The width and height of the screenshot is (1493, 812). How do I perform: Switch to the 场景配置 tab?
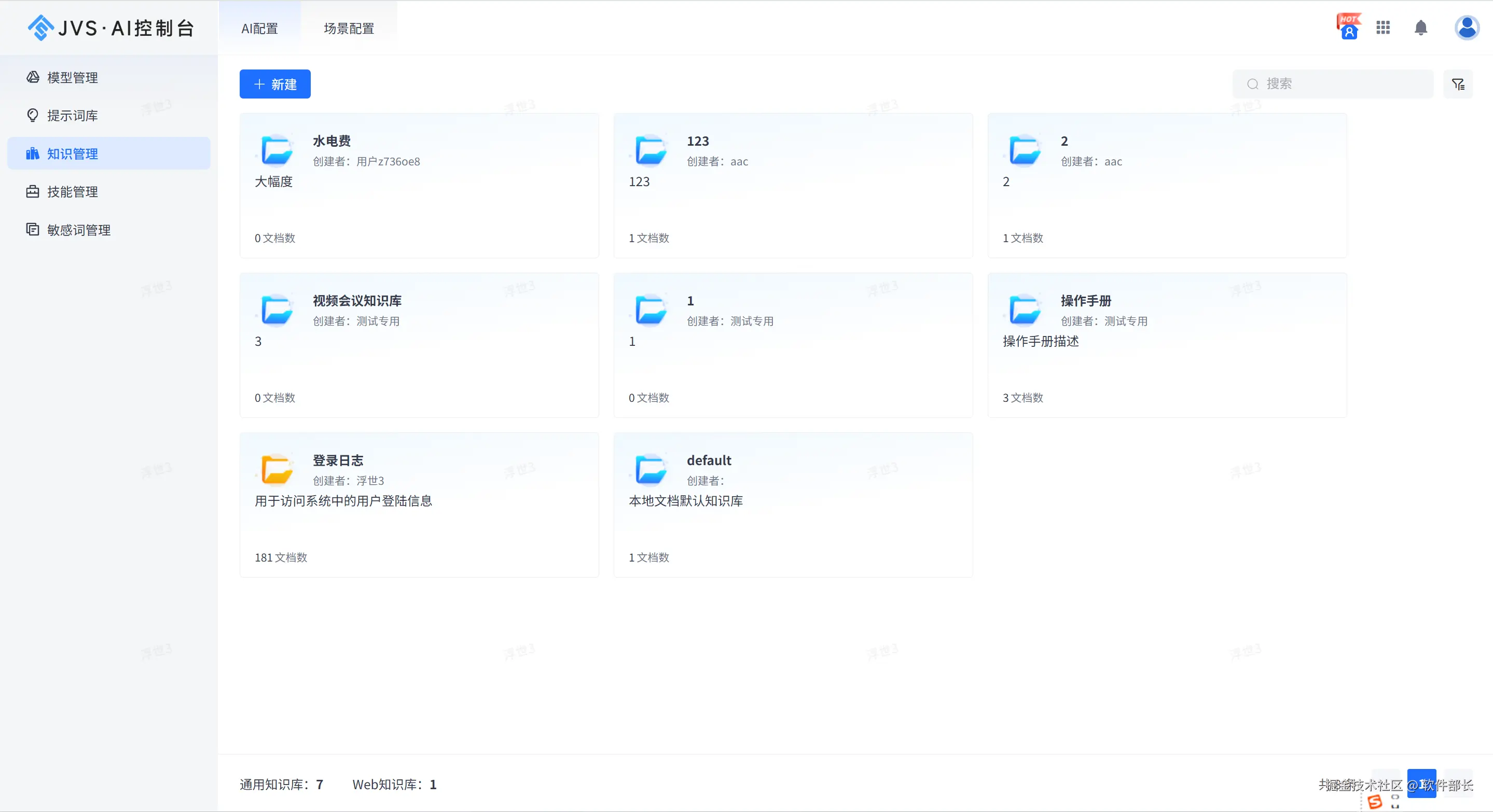click(349, 29)
